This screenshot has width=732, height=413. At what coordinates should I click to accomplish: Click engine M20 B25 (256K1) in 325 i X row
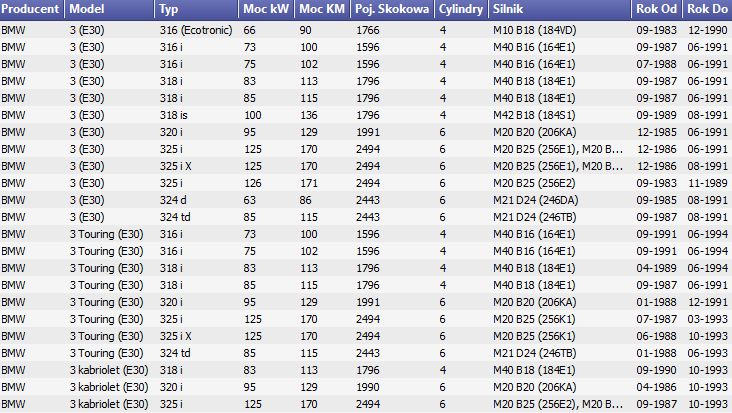point(534,336)
